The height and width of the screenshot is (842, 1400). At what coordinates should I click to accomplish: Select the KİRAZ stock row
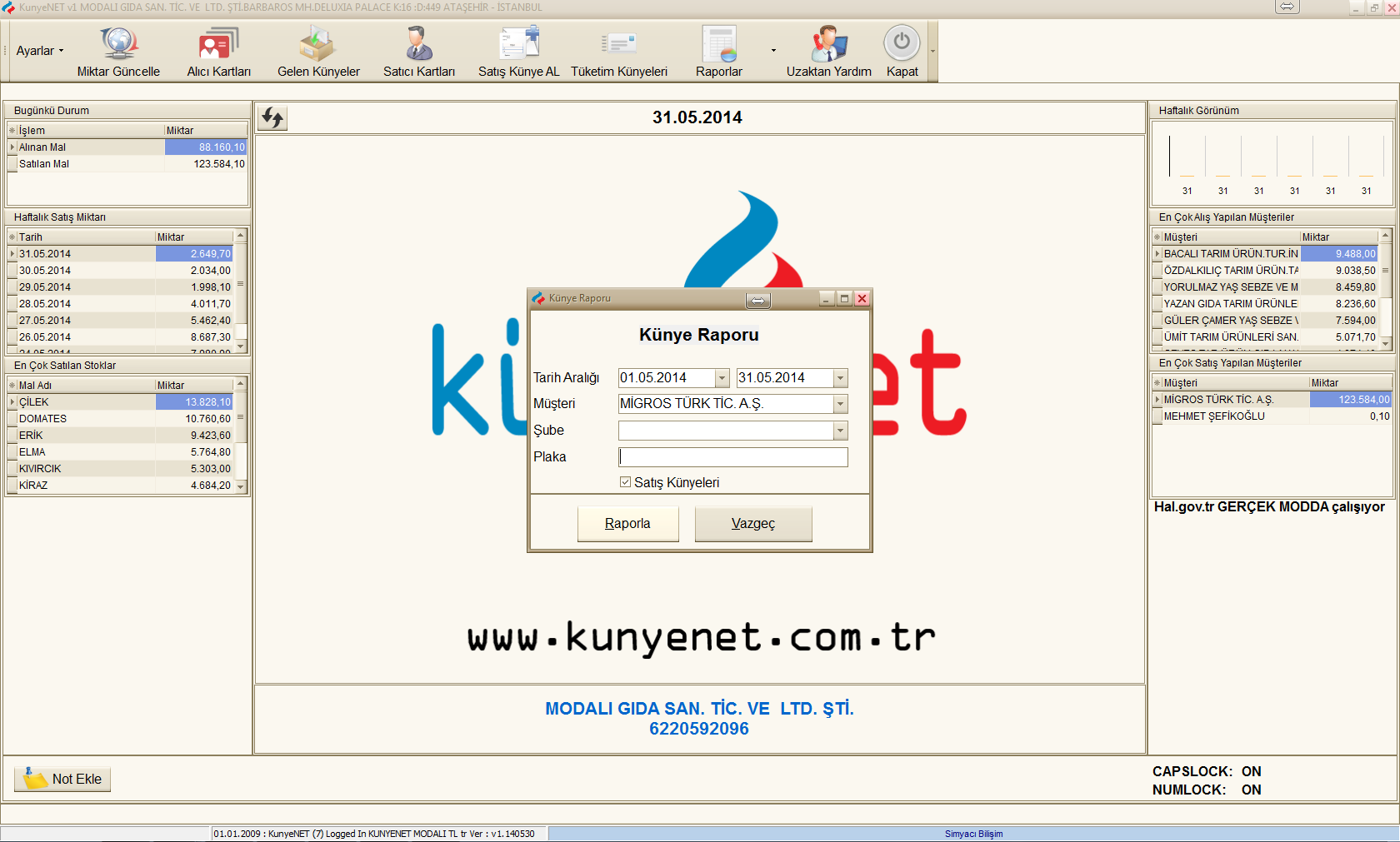(121, 486)
